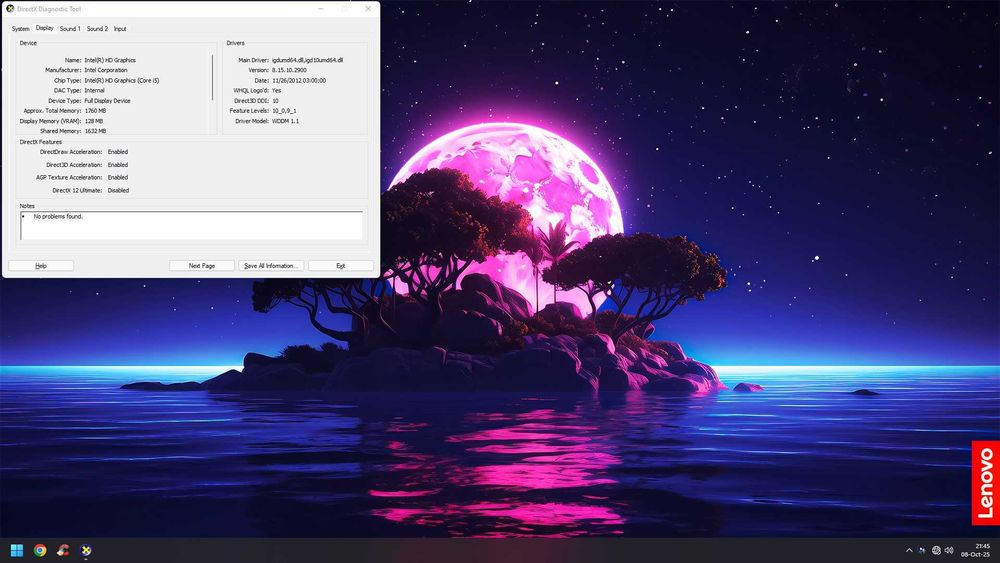
Task: Select the Display tab
Action: point(45,28)
